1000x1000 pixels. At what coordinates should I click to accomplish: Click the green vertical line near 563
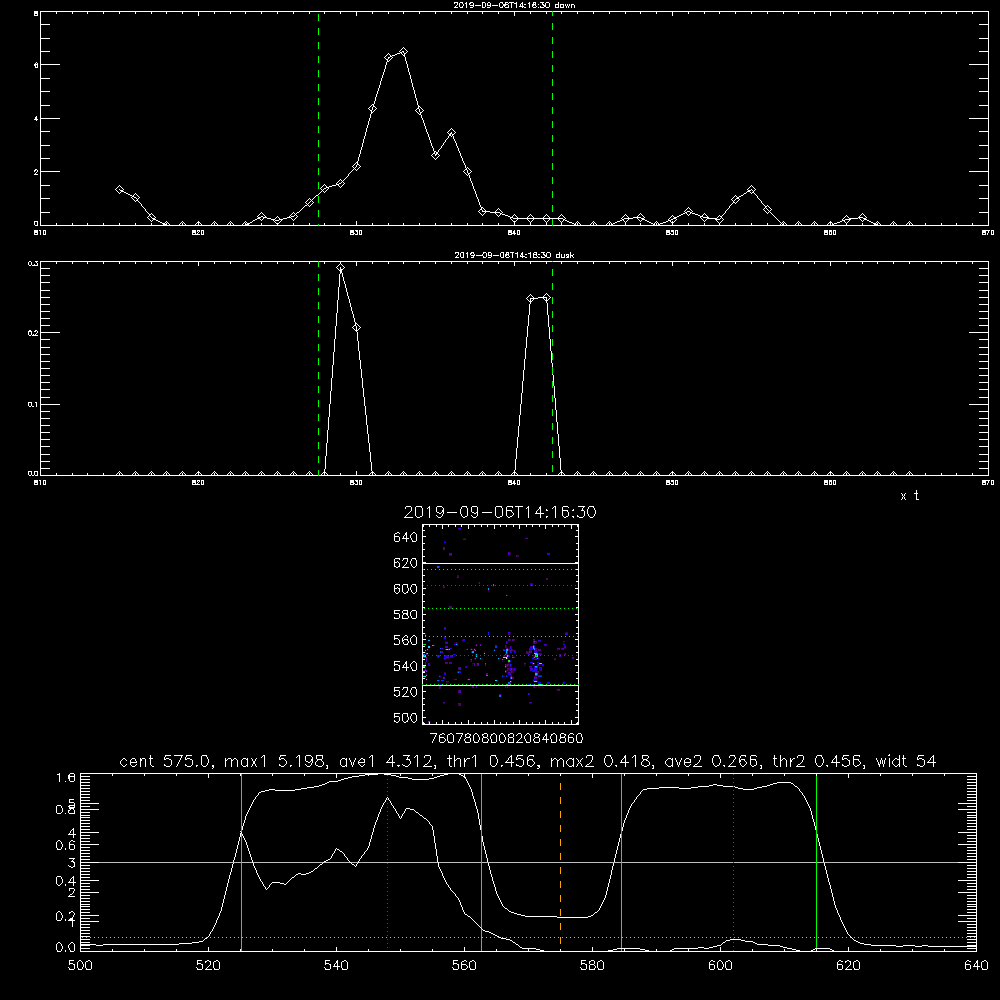tap(482, 861)
